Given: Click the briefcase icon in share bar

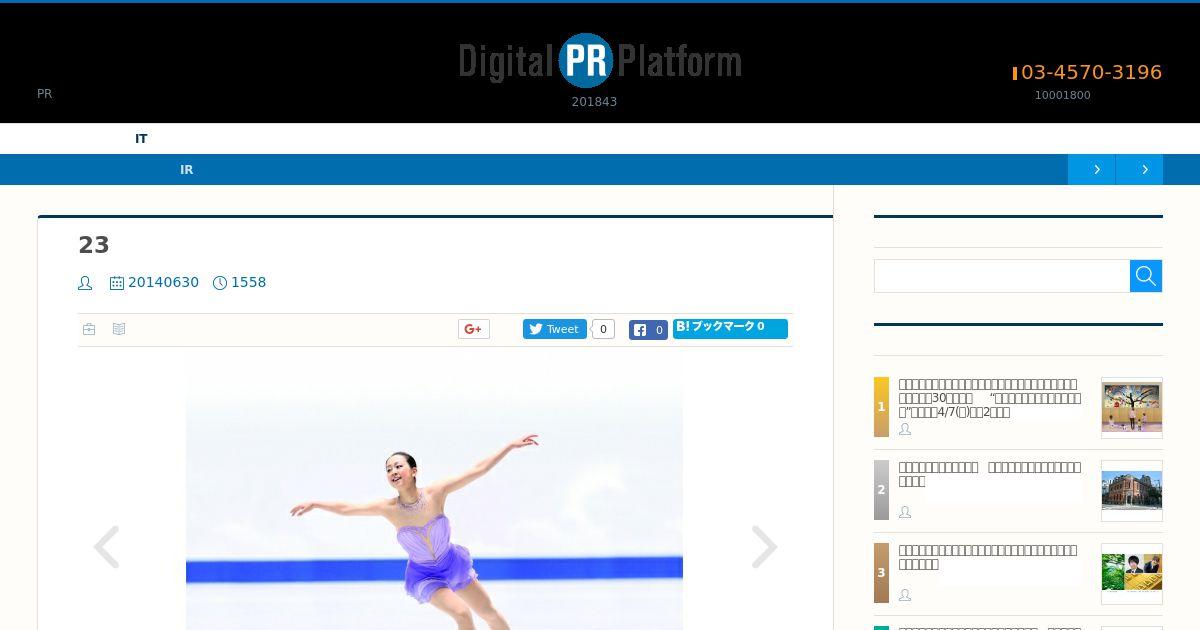Looking at the screenshot, I should [89, 329].
